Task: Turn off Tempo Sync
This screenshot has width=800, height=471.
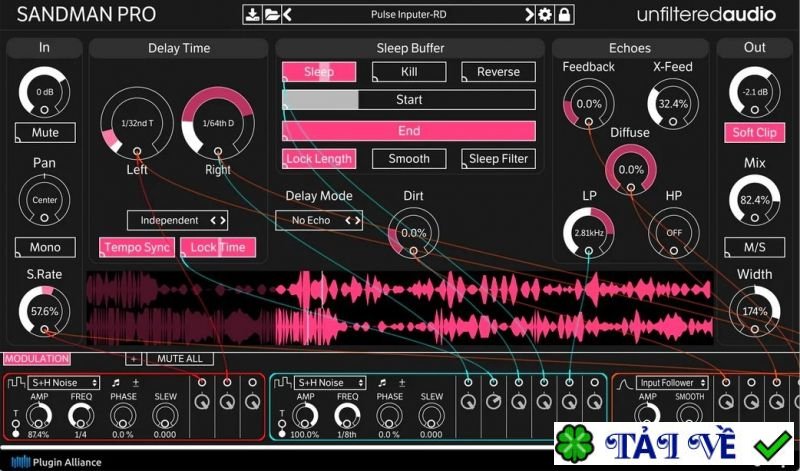Action: (136, 247)
